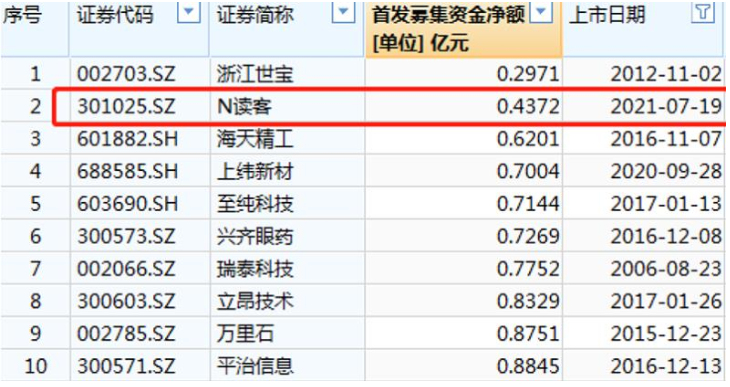Select the 序号 column header
The height and width of the screenshot is (387, 730).
point(23,14)
